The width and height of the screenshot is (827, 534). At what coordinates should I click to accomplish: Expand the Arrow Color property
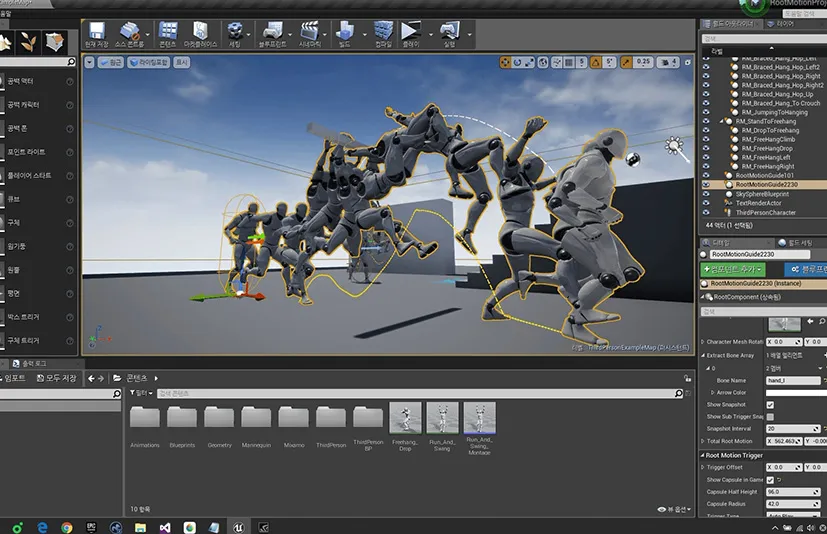tap(713, 393)
